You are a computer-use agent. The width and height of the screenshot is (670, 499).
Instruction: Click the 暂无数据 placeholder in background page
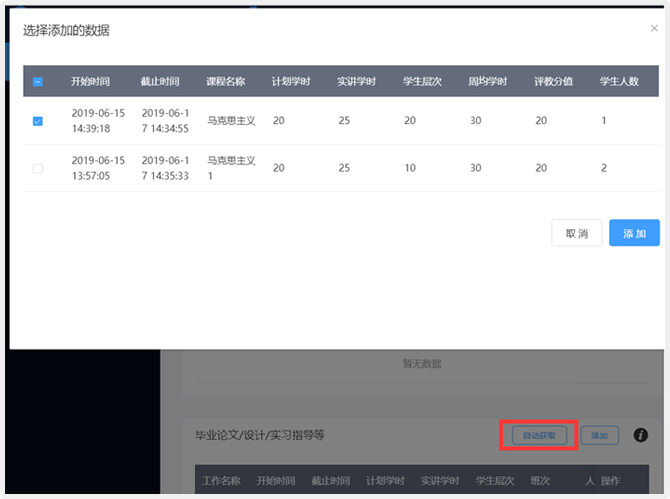pyautogui.click(x=422, y=364)
